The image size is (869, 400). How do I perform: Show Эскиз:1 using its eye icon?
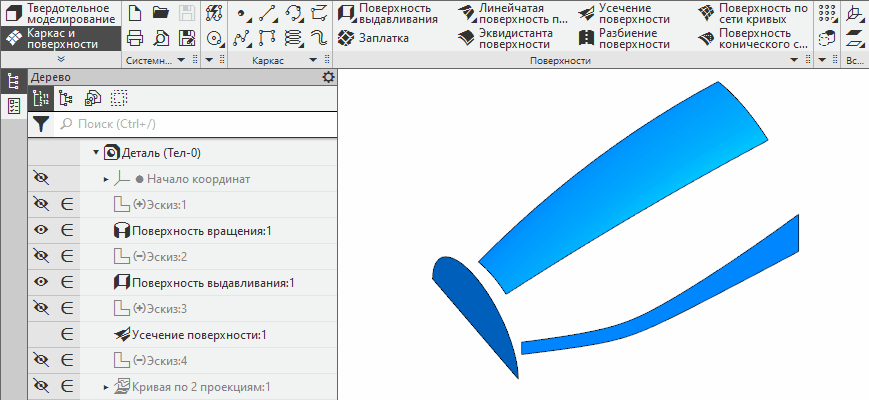pyautogui.click(x=41, y=204)
